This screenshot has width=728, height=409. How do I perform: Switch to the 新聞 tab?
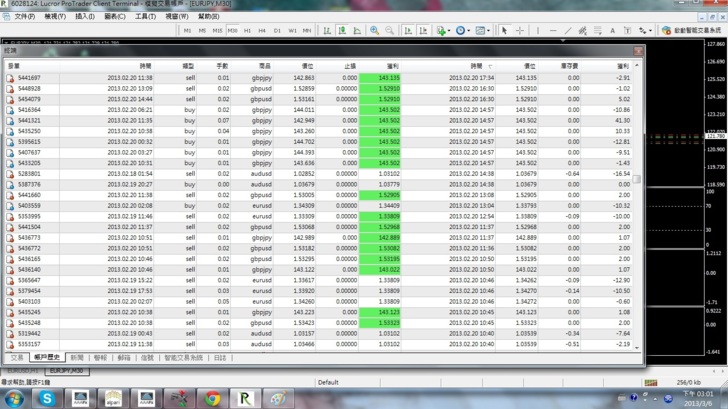77,357
